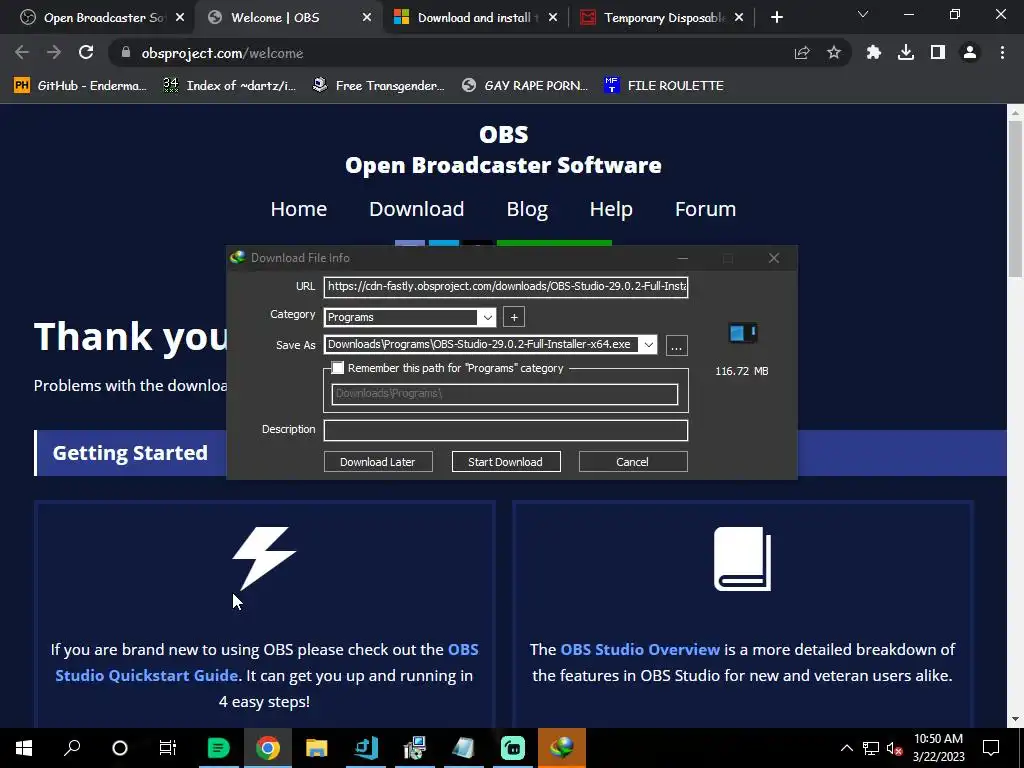Screen dimensions: 1024x768
Task: Open the Index of ~dartz bookmark
Action: coord(229,86)
